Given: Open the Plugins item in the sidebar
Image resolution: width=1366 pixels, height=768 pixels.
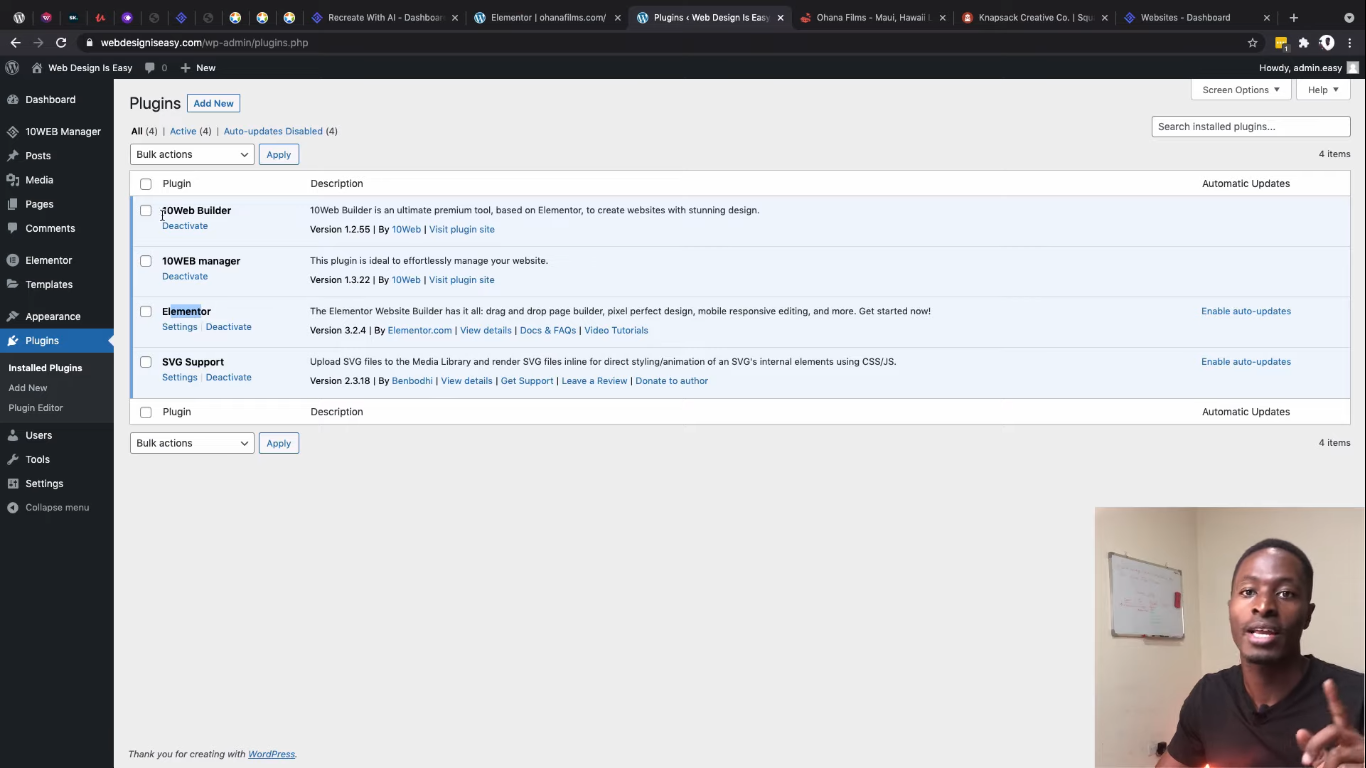Looking at the screenshot, I should pyautogui.click(x=57, y=341).
